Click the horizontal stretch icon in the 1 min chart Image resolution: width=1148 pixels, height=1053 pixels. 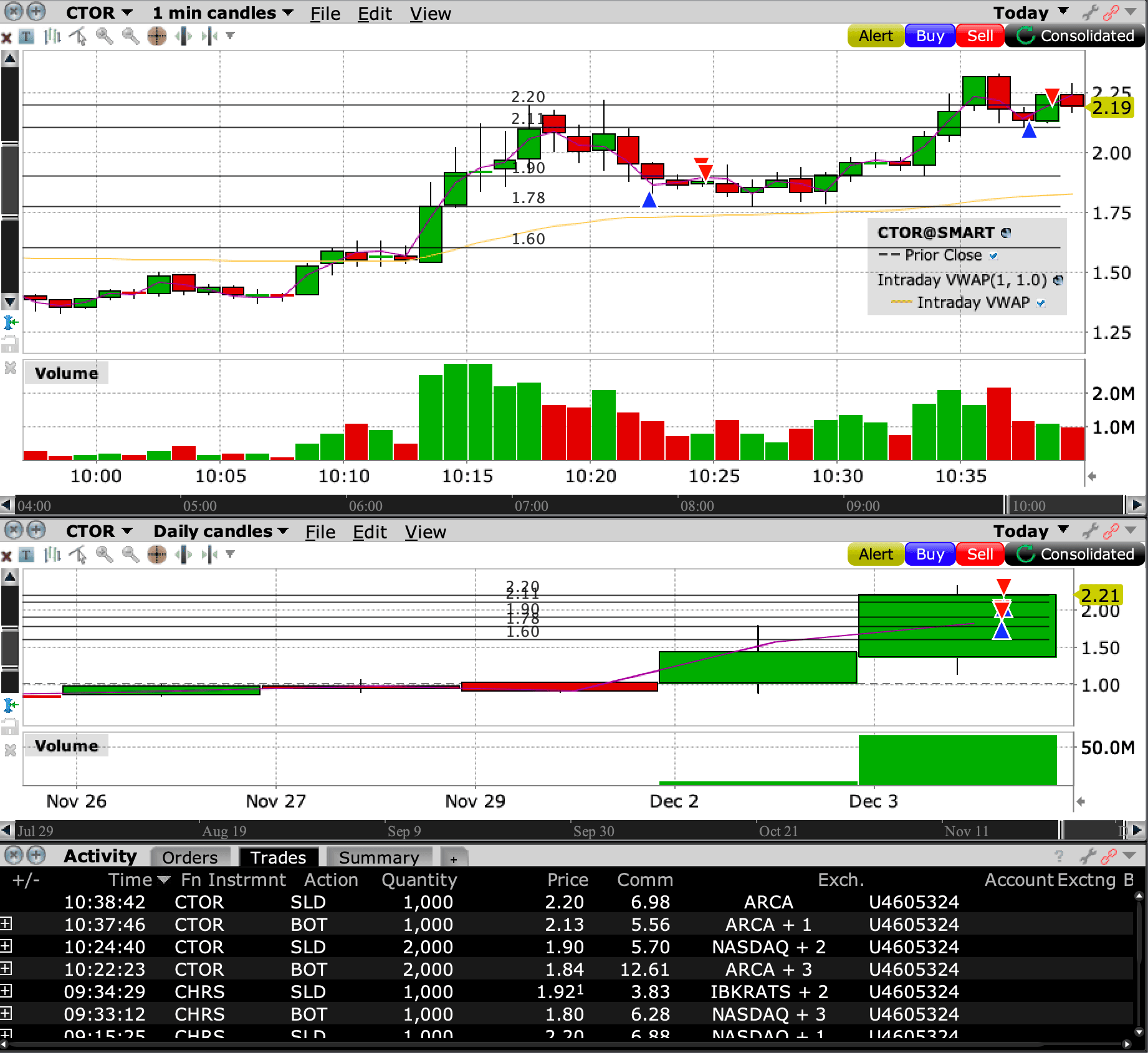pyautogui.click(x=184, y=37)
